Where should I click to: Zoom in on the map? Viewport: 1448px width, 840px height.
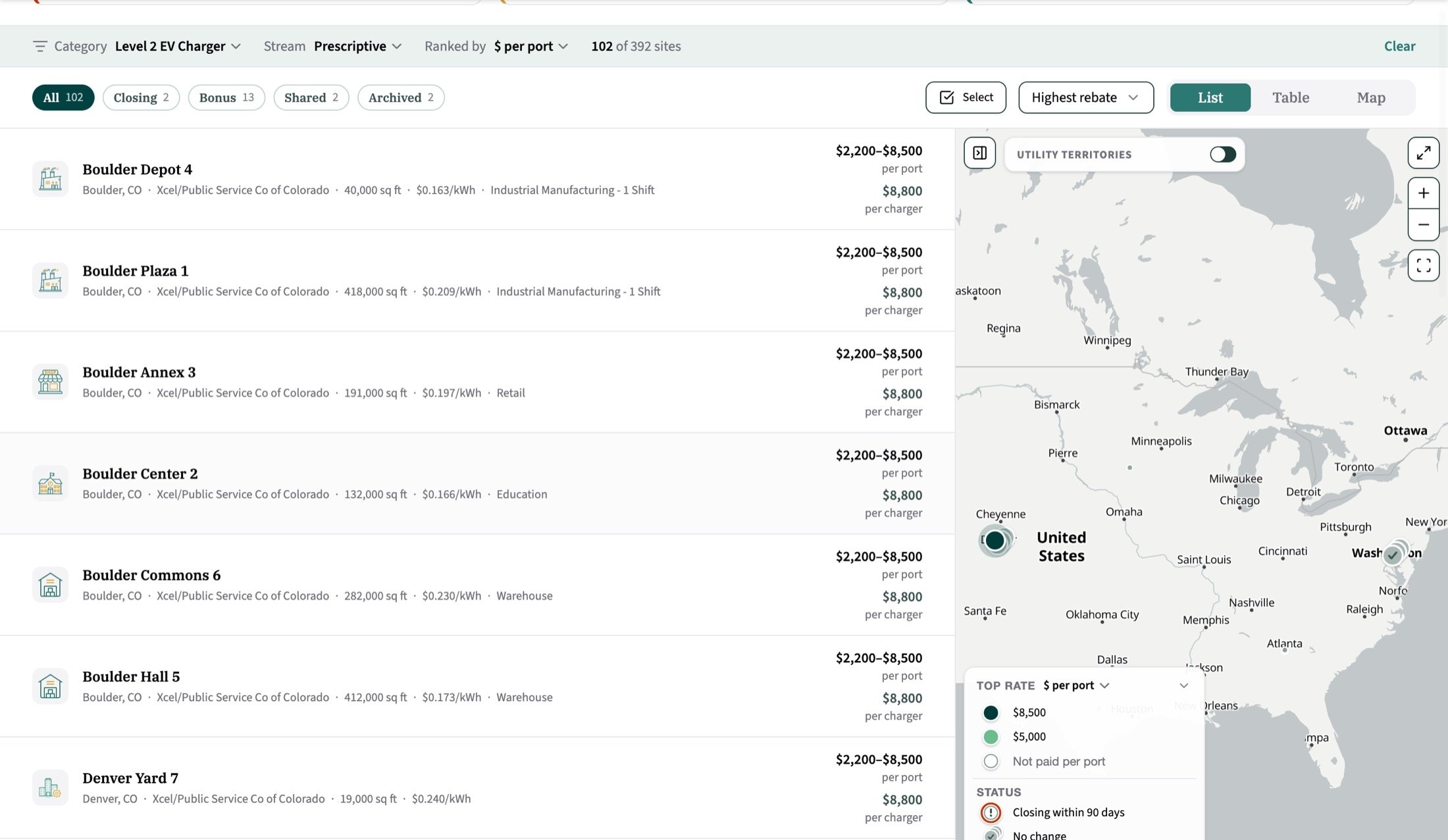(x=1423, y=193)
